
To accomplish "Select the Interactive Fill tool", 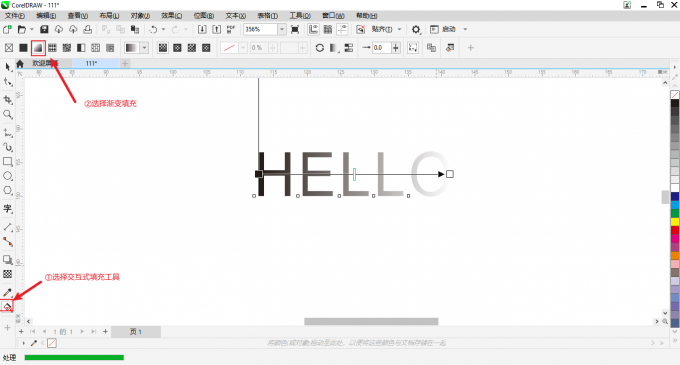I will pos(7,306).
